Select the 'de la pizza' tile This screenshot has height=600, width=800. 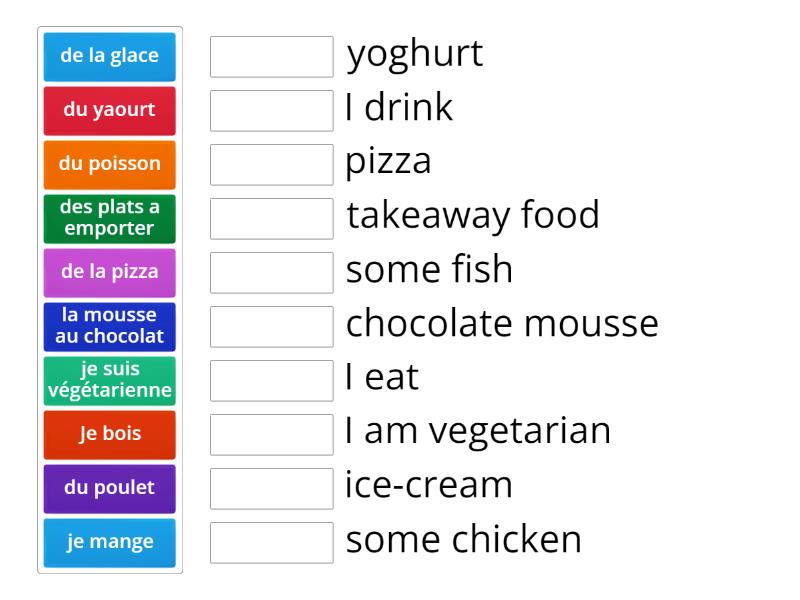point(109,272)
